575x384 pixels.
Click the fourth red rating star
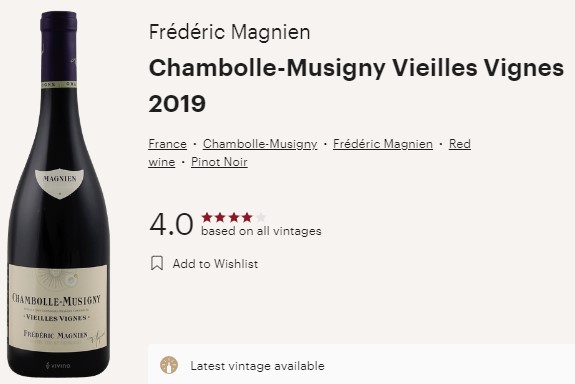click(x=247, y=217)
